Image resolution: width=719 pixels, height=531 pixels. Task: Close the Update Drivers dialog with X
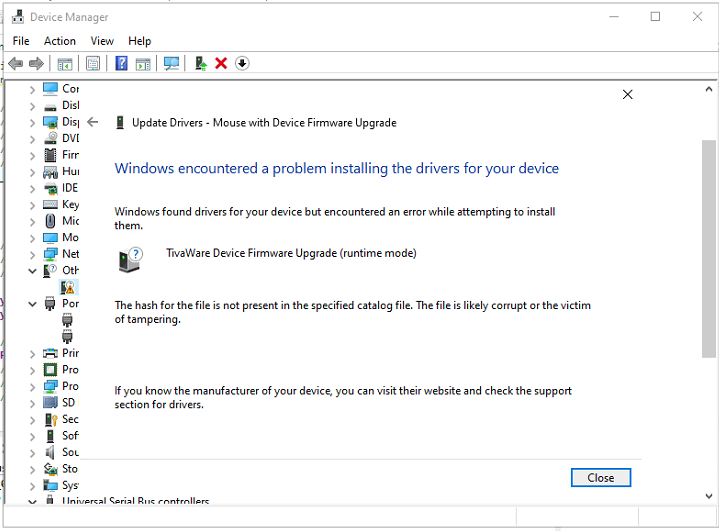tap(628, 94)
